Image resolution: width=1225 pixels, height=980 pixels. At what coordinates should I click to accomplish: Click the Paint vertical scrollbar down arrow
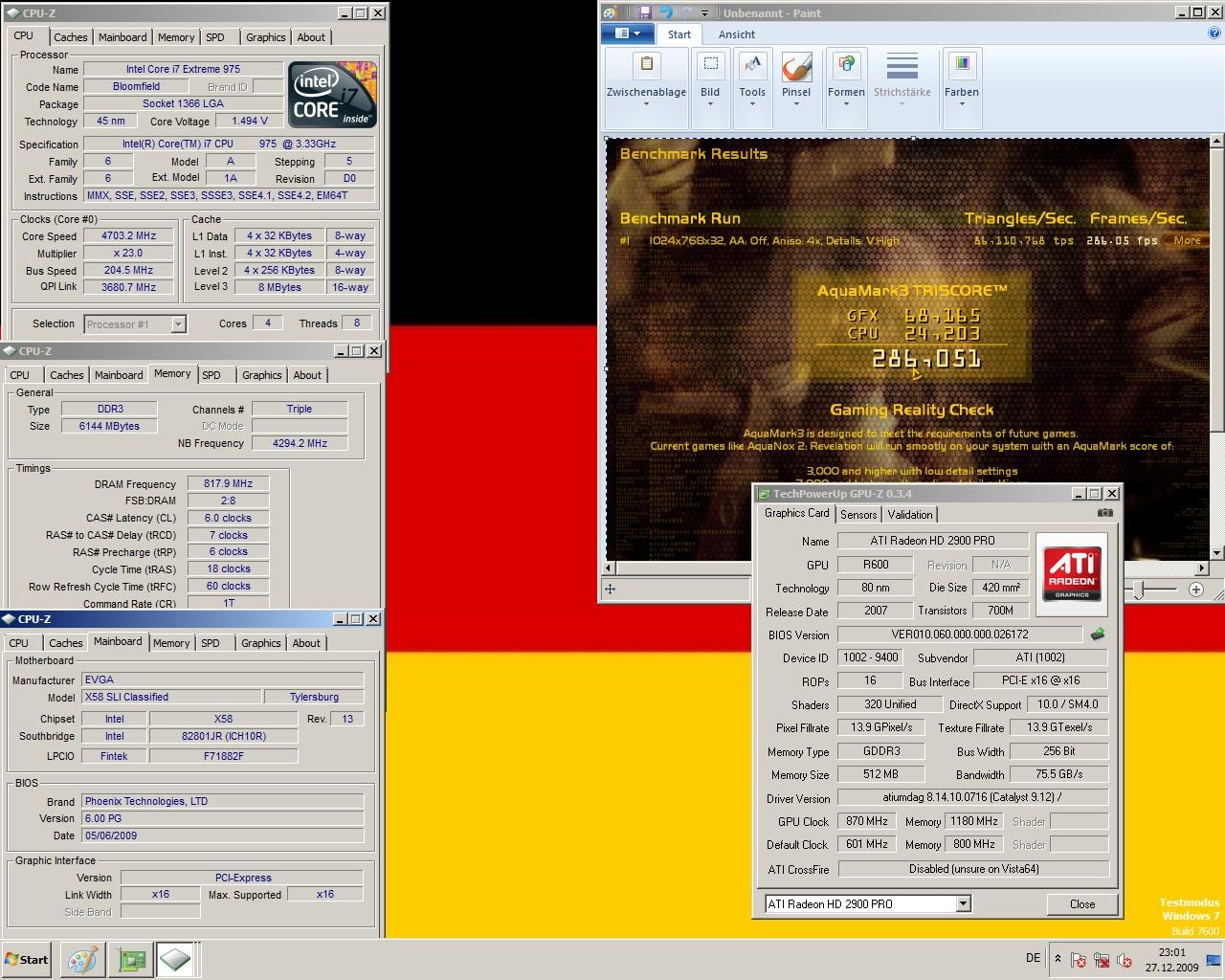click(1216, 553)
